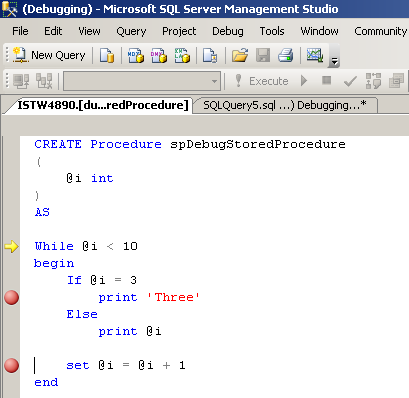Screen dimensions: 409x398
Task: Toggle breakpoint on set @i line
Action: (x=12, y=365)
